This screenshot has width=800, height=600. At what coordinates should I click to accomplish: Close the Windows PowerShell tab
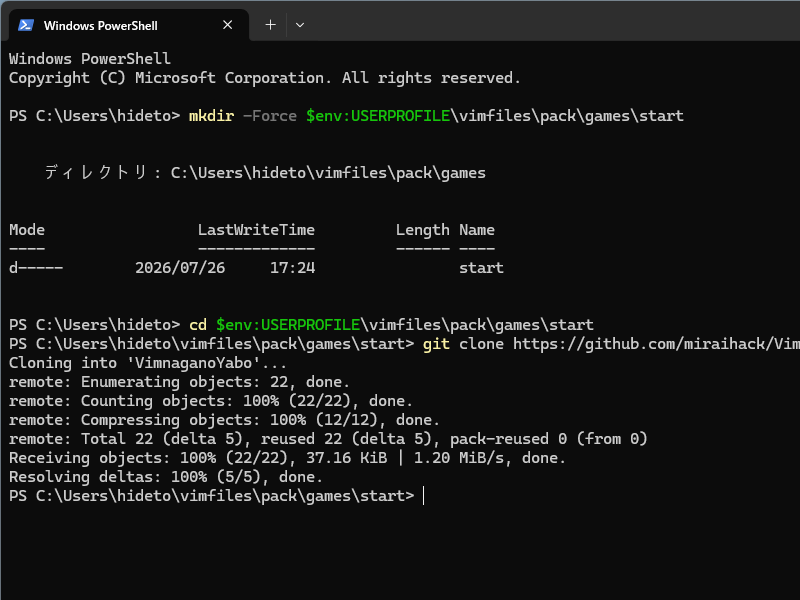point(228,25)
